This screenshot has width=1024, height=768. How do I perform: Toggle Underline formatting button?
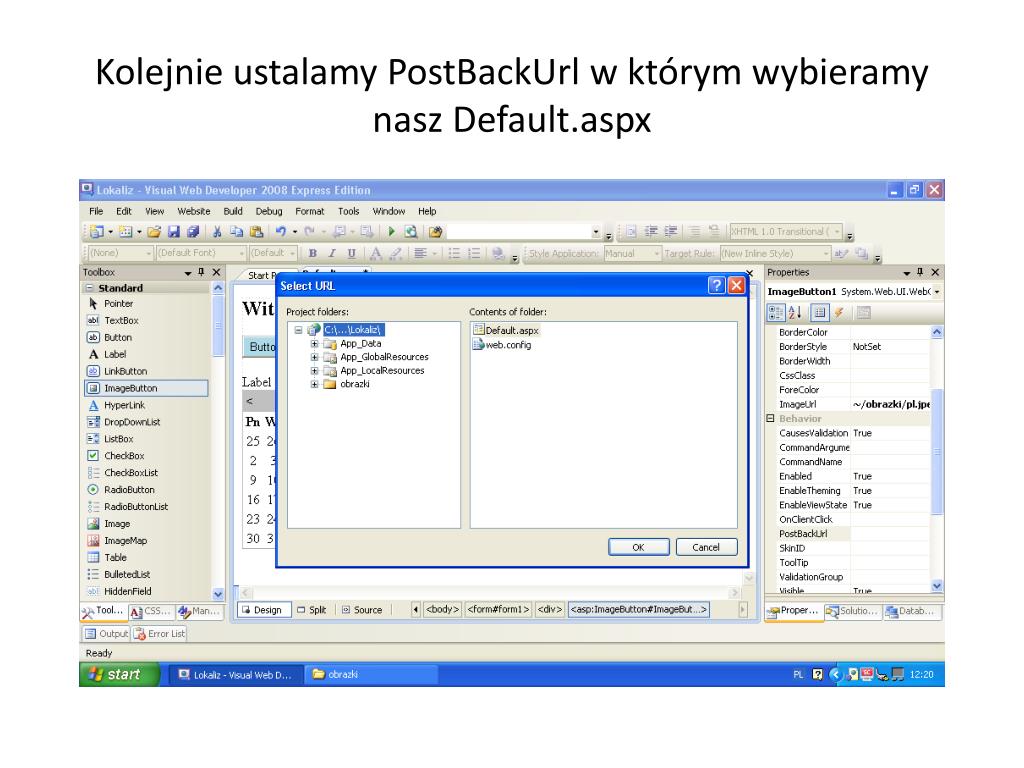point(352,253)
